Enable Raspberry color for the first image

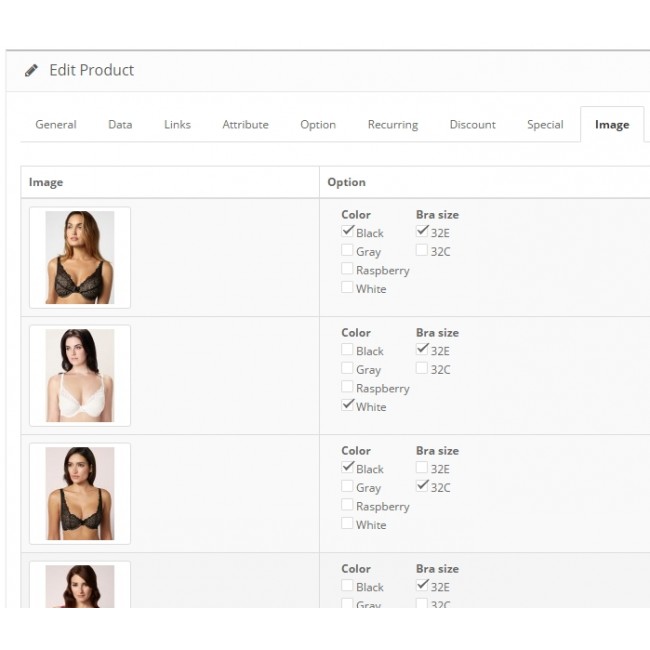click(x=347, y=269)
